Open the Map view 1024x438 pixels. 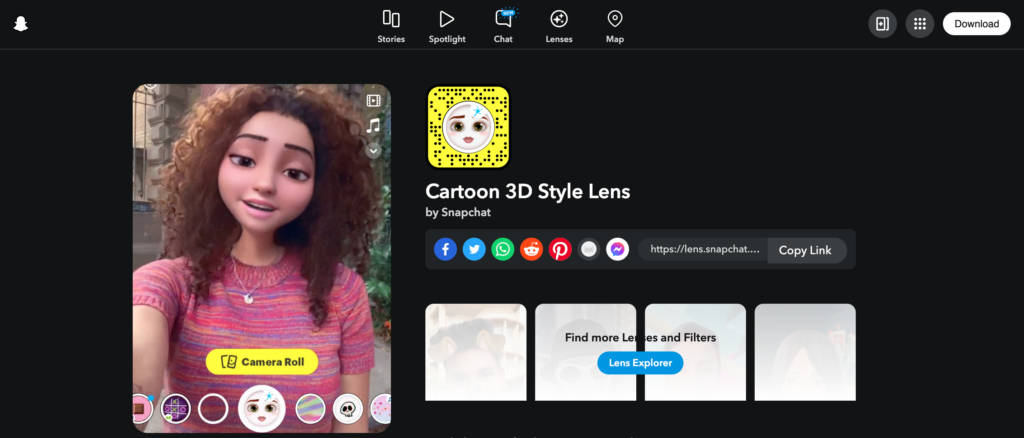click(x=615, y=26)
